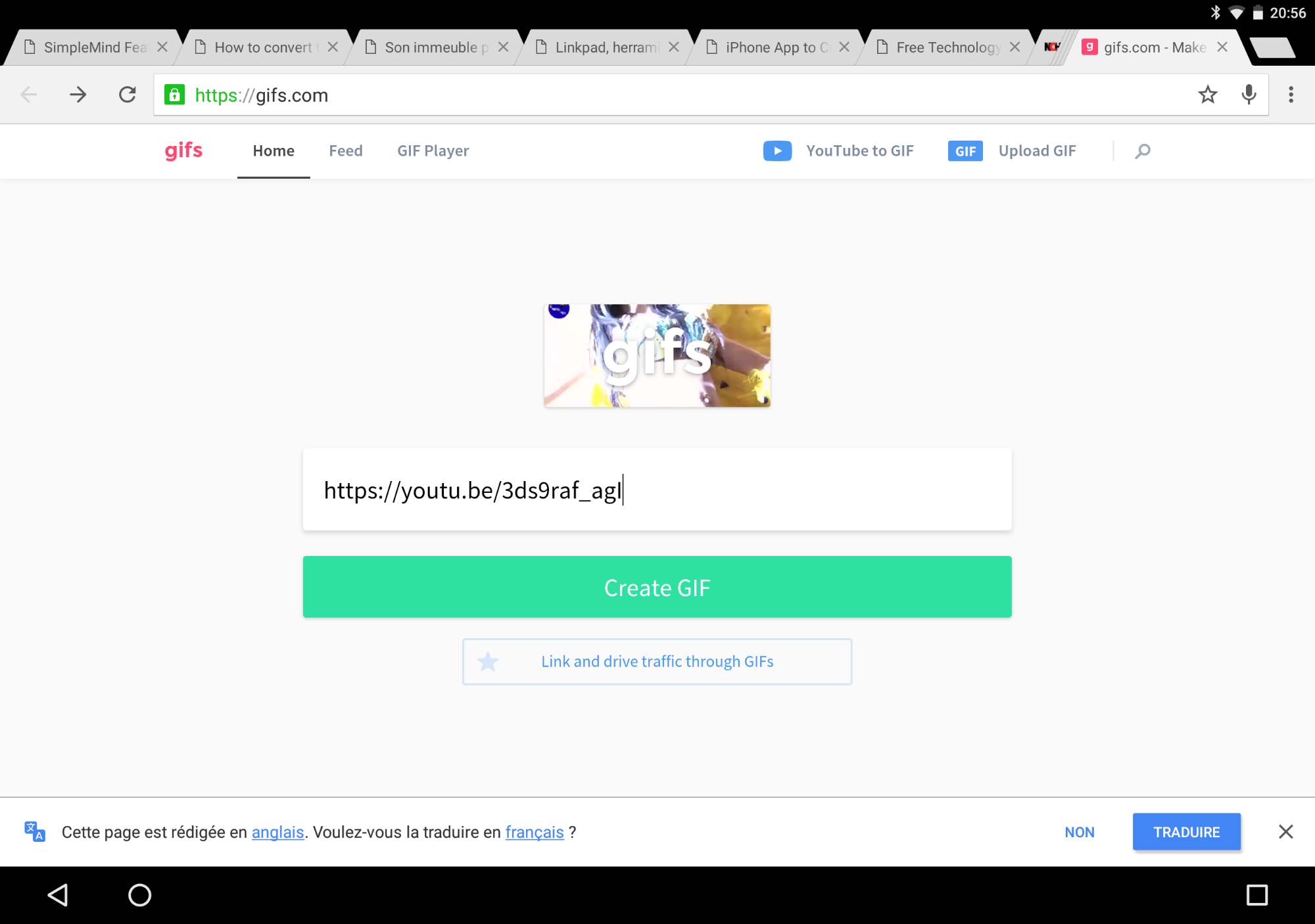Viewport: 1315px width, 924px height.
Task: Click the gifs logo thumbnail
Action: pos(658,355)
